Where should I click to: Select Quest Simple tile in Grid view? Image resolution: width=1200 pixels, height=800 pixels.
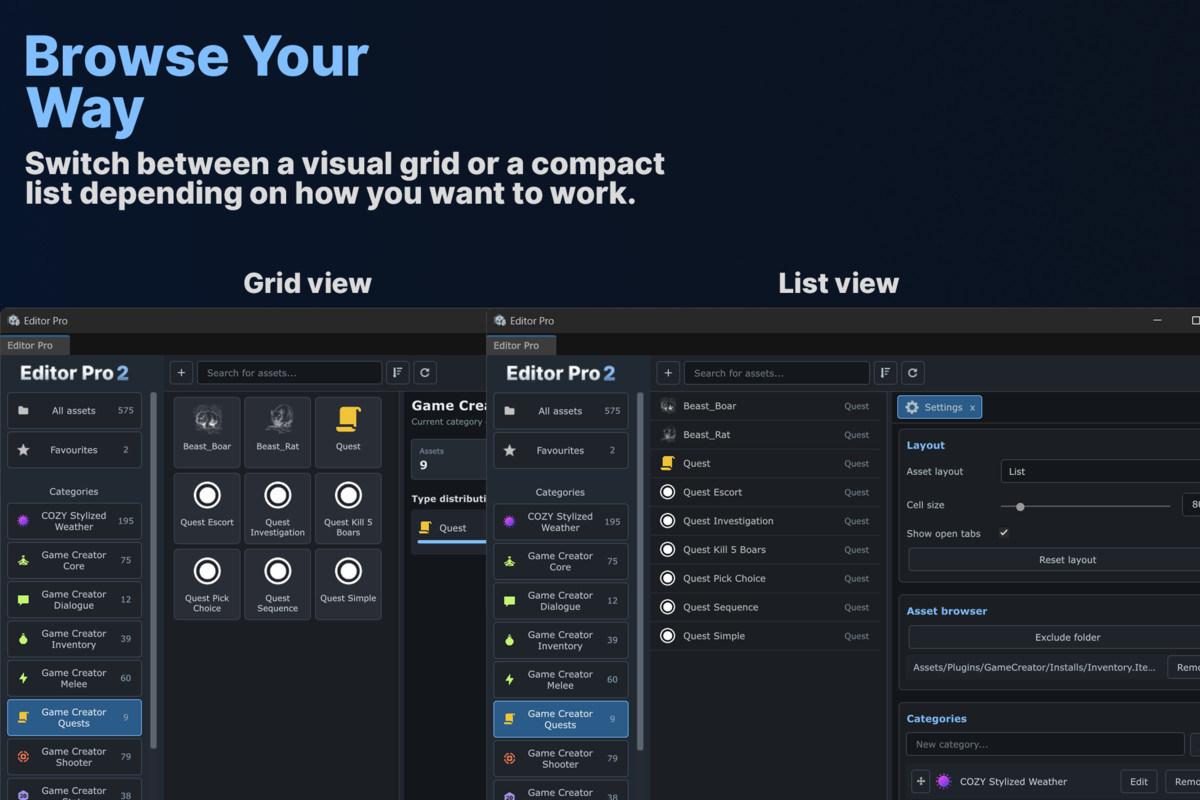pyautogui.click(x=348, y=584)
